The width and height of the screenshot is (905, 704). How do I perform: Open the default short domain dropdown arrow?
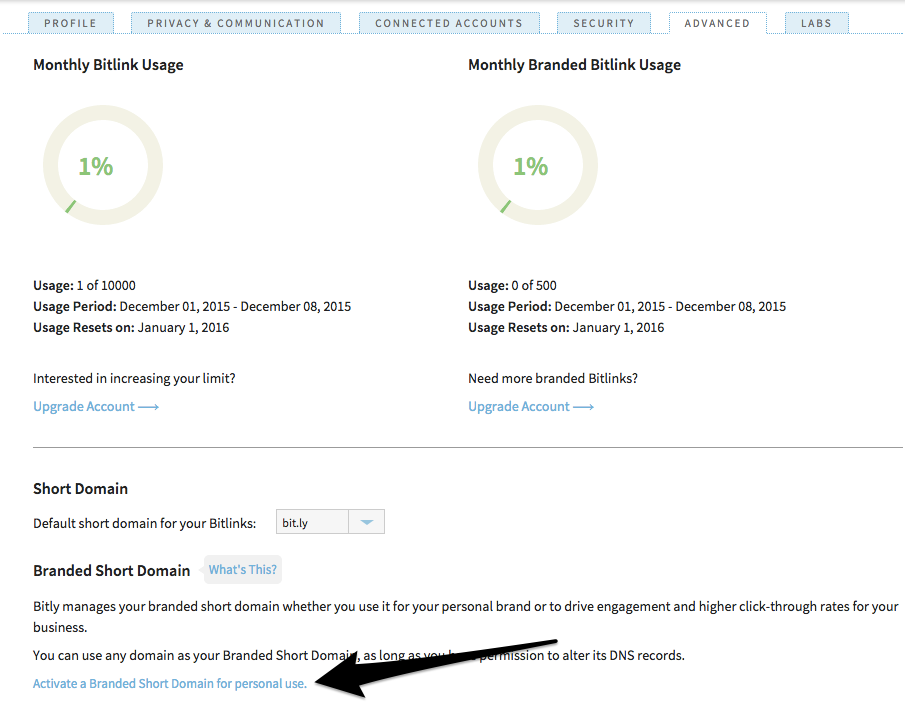click(x=367, y=522)
